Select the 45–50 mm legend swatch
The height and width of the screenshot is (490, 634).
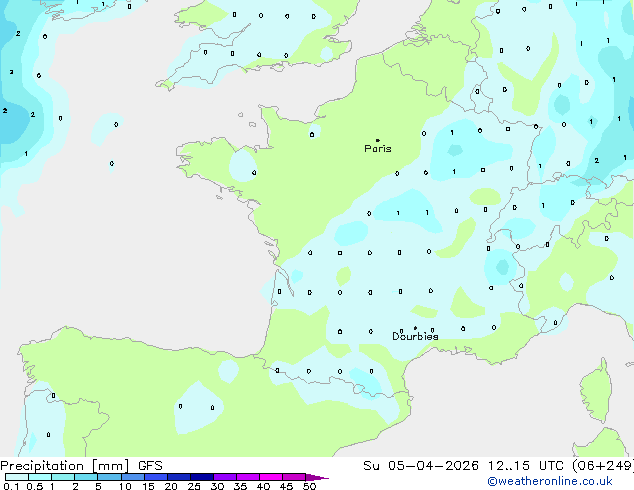294,477
